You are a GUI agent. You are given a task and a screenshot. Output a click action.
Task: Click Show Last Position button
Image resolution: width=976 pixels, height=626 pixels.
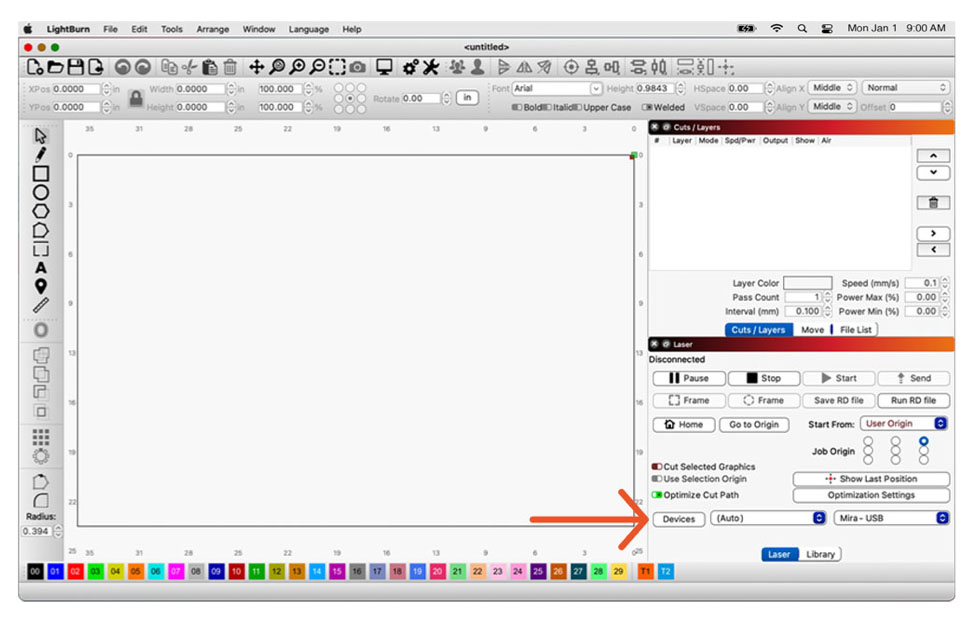[x=871, y=479]
